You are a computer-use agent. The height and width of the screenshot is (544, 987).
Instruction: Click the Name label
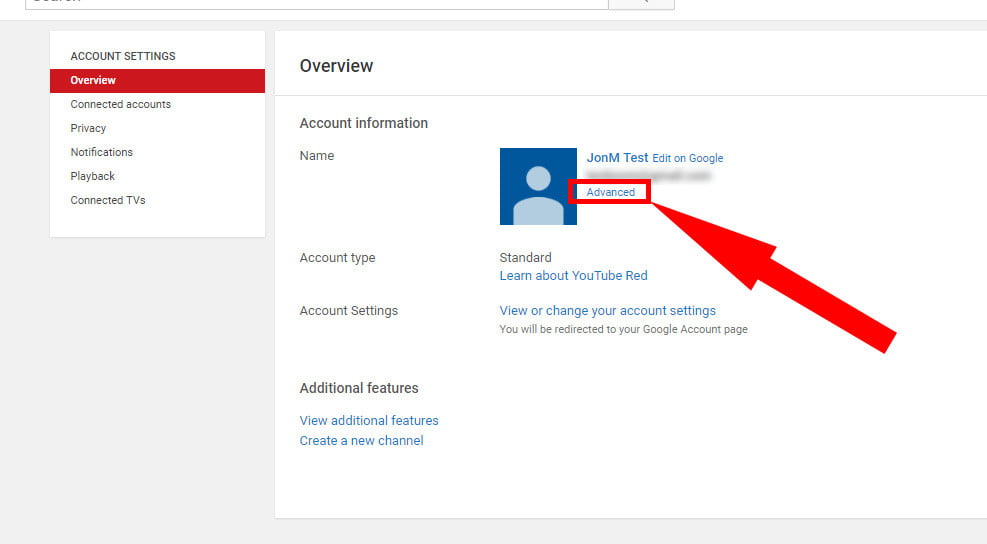317,156
